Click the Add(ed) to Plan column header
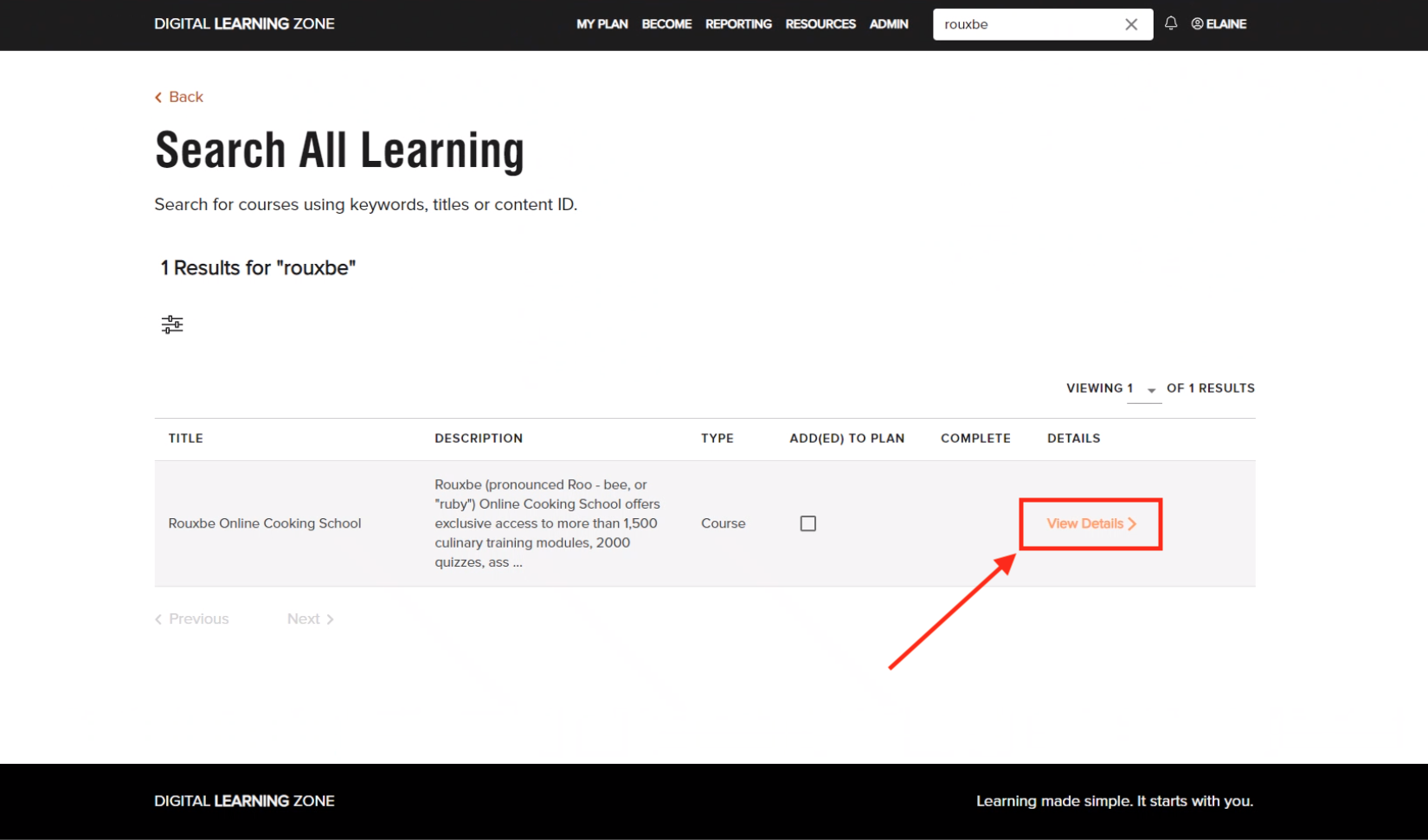This screenshot has height=840, width=1428. click(x=847, y=439)
